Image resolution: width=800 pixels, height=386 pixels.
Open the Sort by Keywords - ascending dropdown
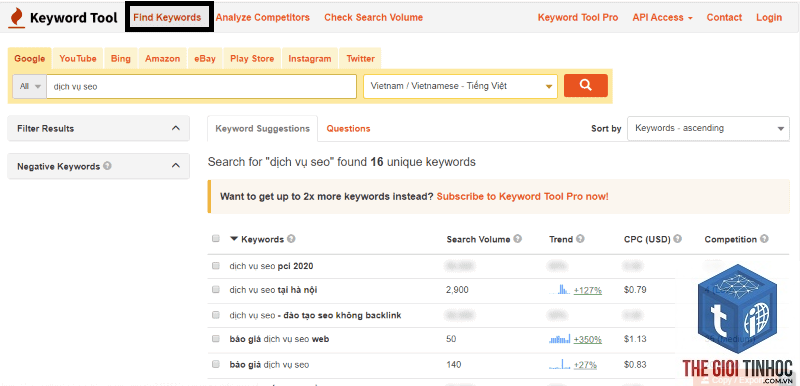pos(708,128)
